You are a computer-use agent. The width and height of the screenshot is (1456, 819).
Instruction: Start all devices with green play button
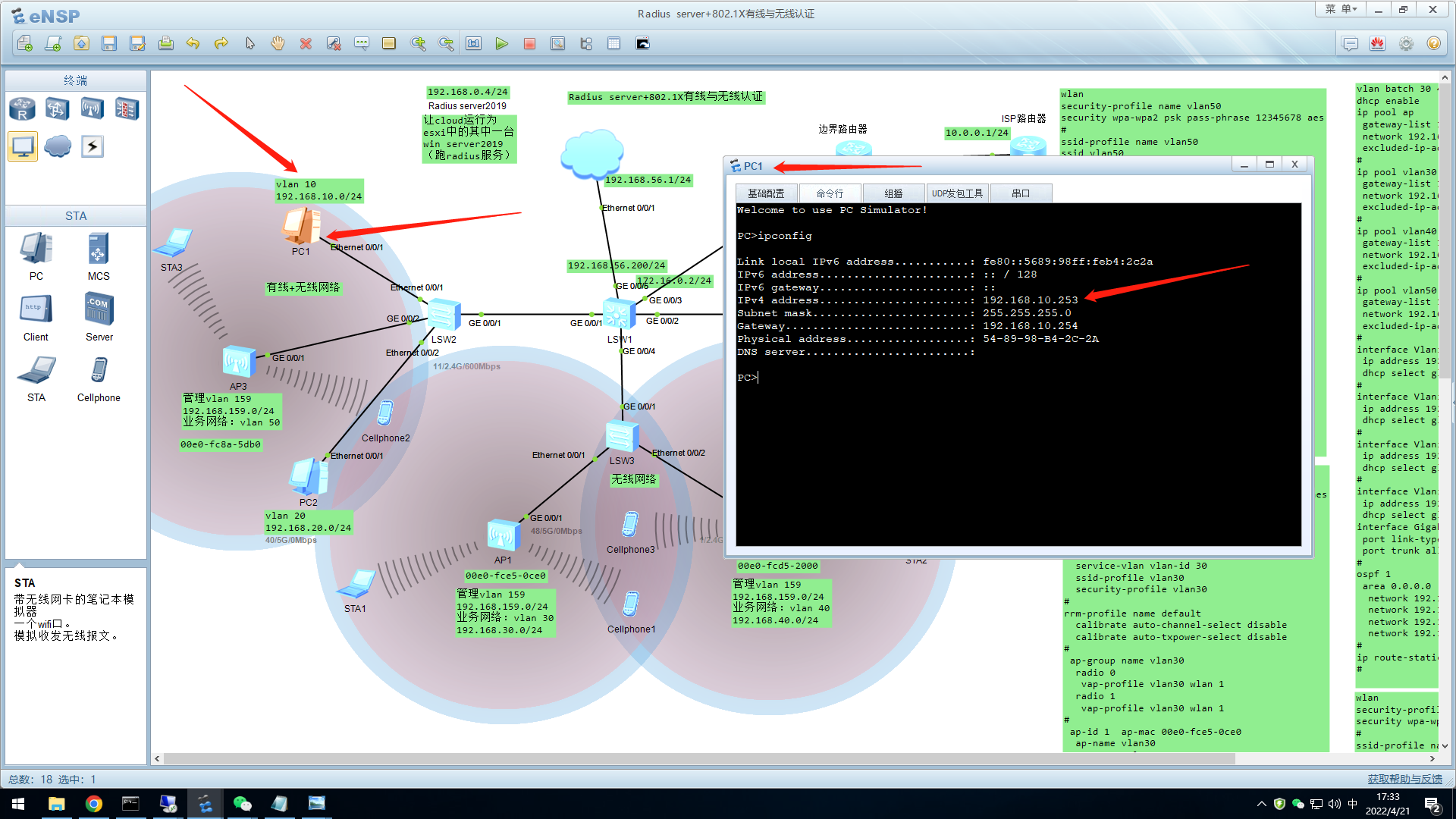point(501,44)
